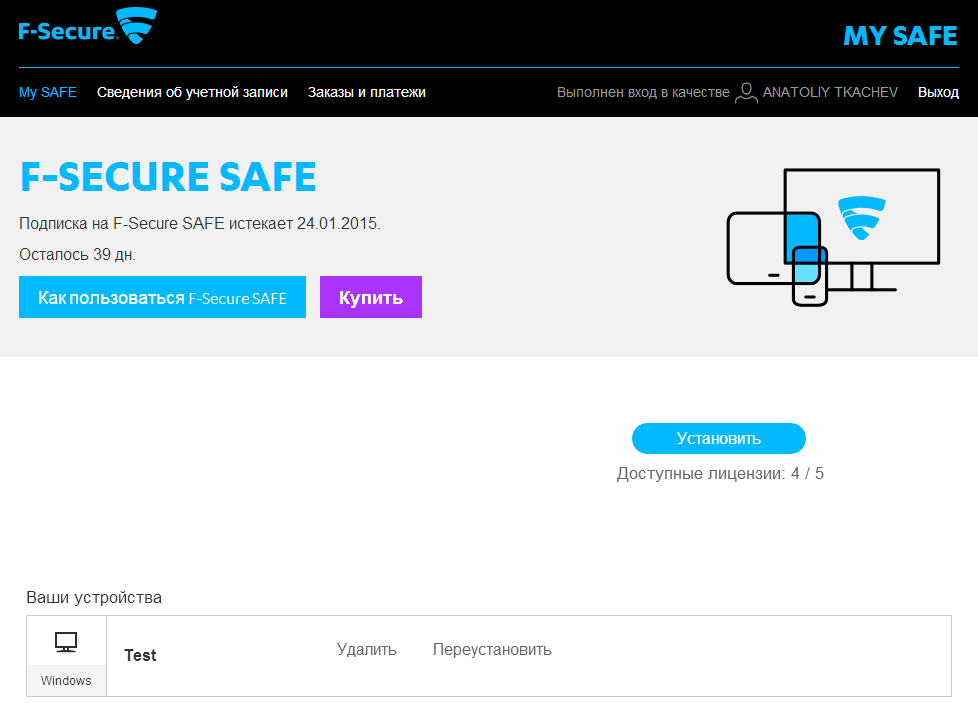
Task: Click Удалить to remove the Test device
Action: pos(365,649)
